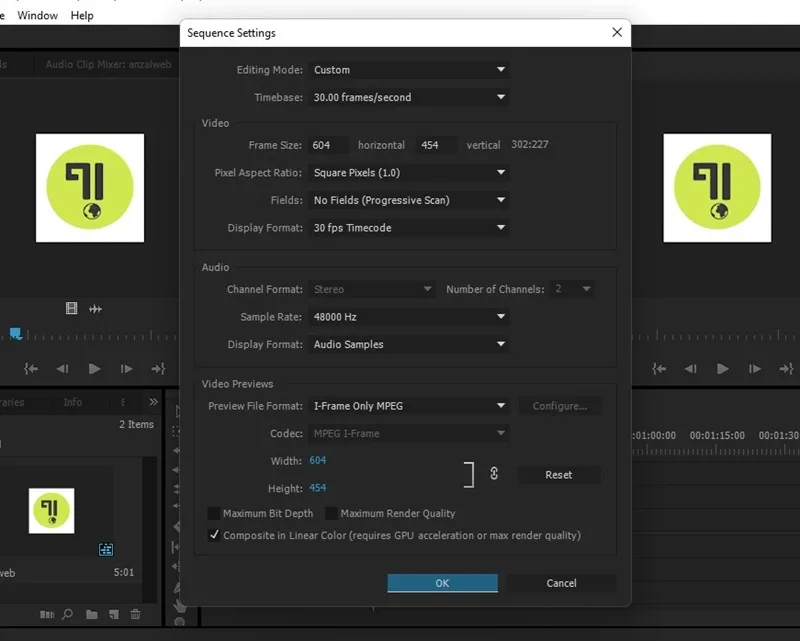Click the drag video only filmstrip icon
Image resolution: width=800 pixels, height=641 pixels.
(x=71, y=308)
